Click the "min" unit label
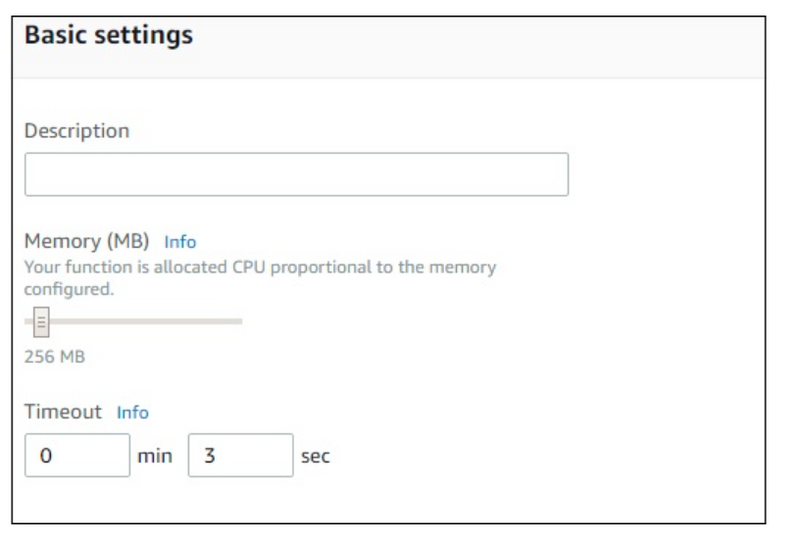800x536 pixels. pos(155,456)
